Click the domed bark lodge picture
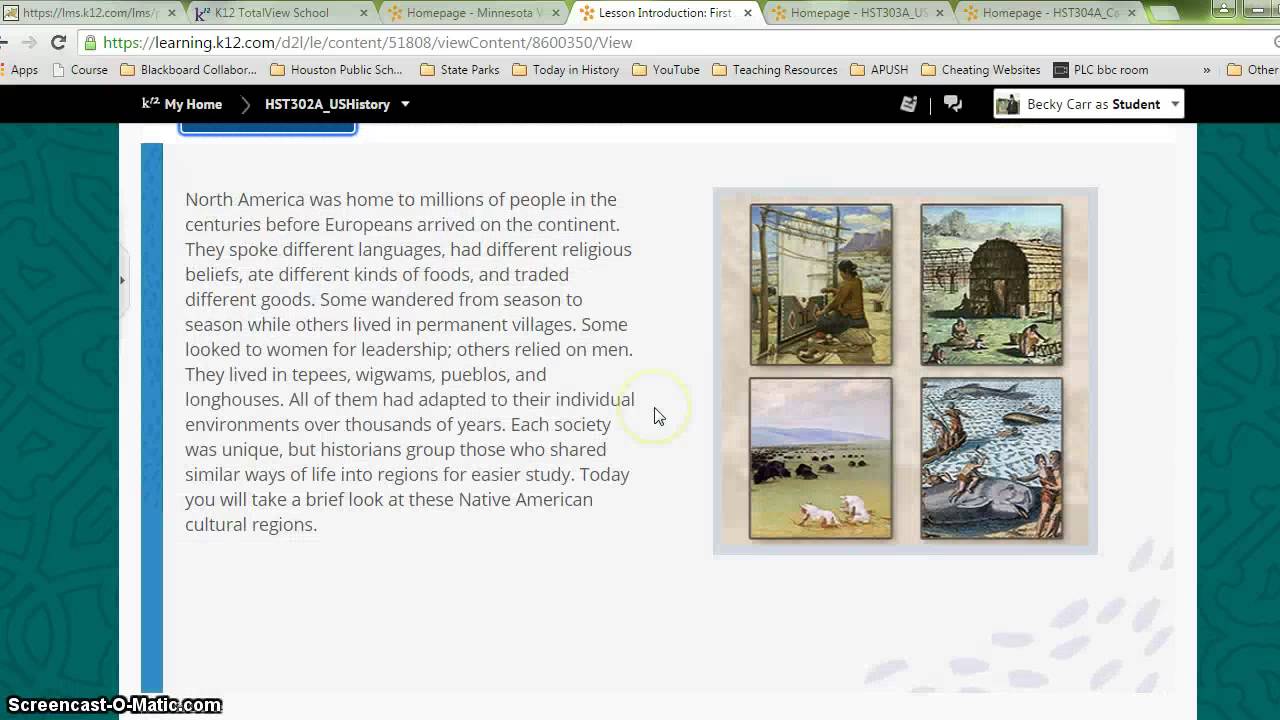The height and width of the screenshot is (720, 1280). [992, 285]
